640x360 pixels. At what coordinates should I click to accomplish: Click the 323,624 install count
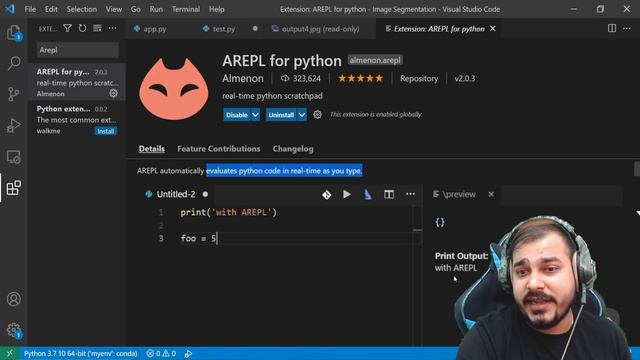coord(301,78)
